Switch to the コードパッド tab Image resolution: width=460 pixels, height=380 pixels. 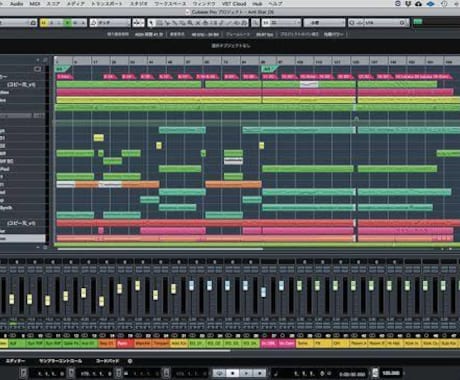click(x=107, y=361)
